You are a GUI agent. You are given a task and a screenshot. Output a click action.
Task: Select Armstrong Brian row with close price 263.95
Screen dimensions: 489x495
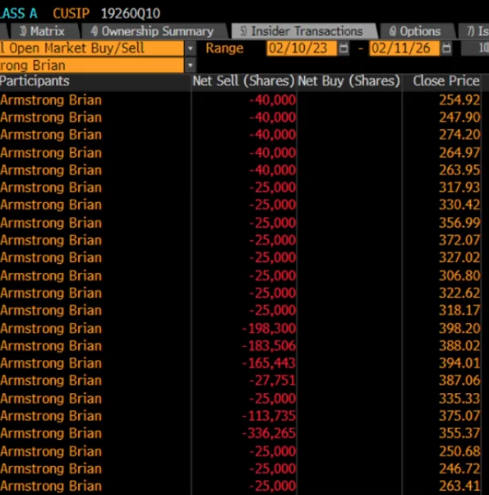[240, 170]
